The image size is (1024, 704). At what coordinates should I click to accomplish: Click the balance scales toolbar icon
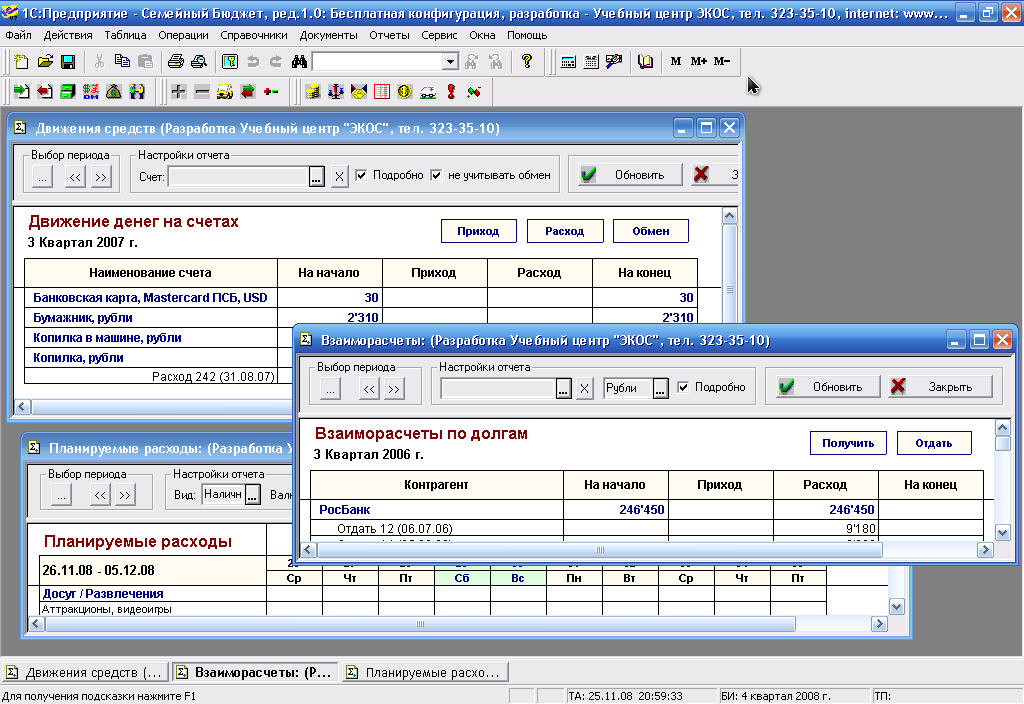tap(336, 91)
